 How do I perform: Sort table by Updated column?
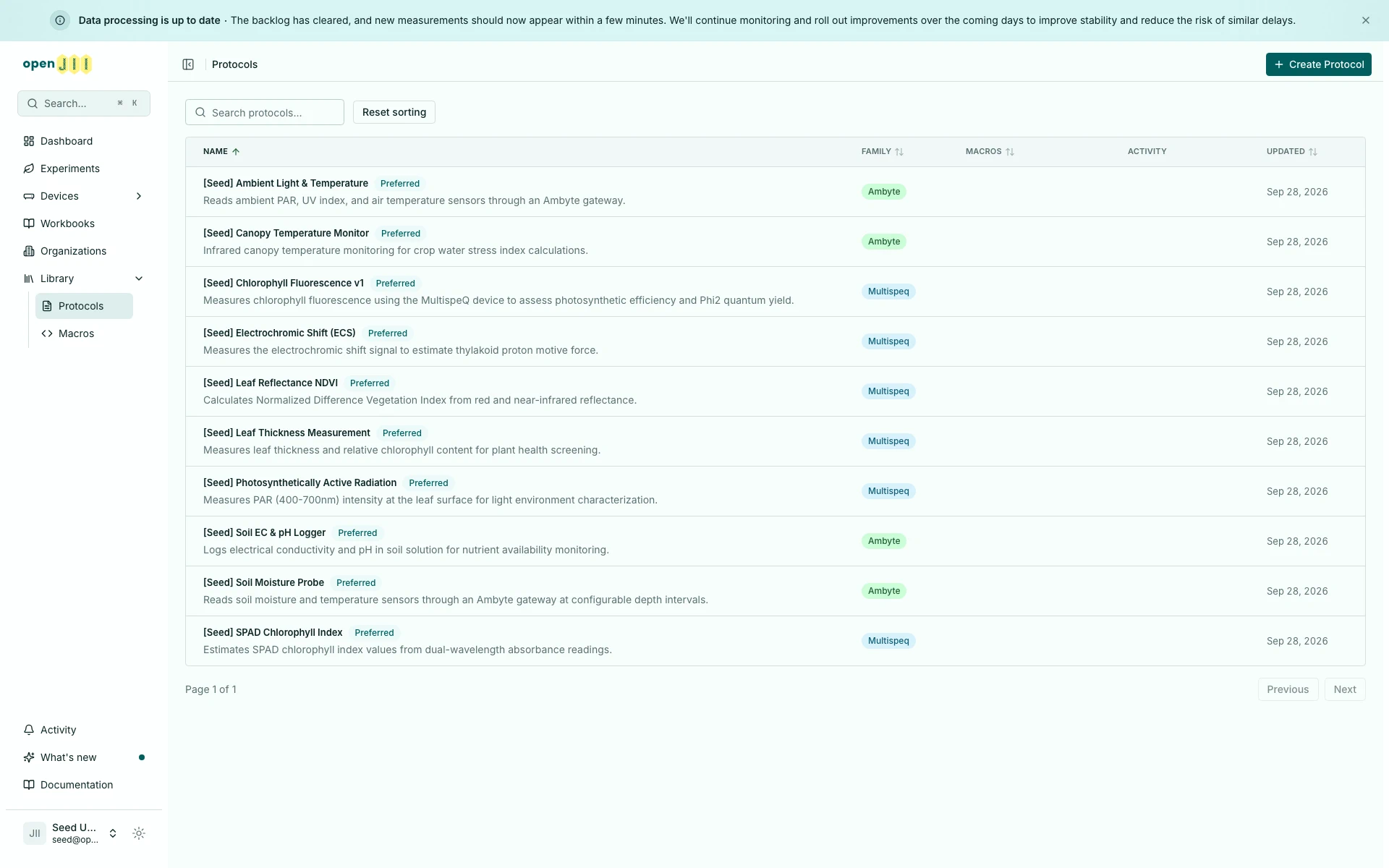click(x=1292, y=152)
